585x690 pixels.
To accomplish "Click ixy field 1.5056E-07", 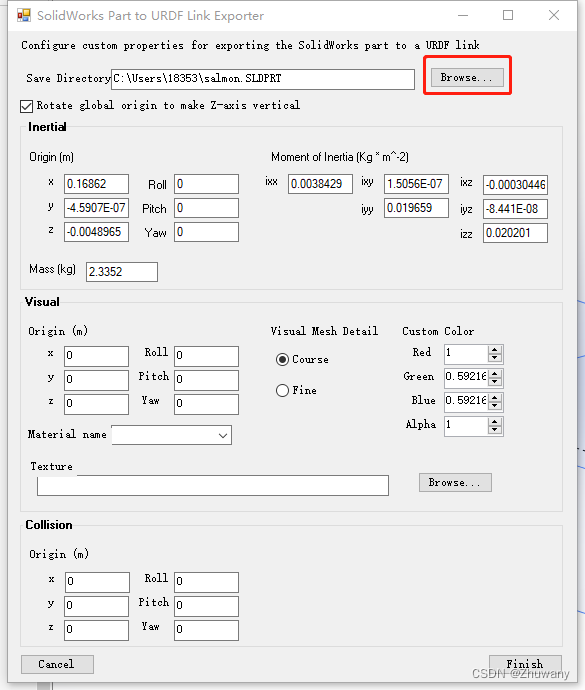I will [416, 184].
